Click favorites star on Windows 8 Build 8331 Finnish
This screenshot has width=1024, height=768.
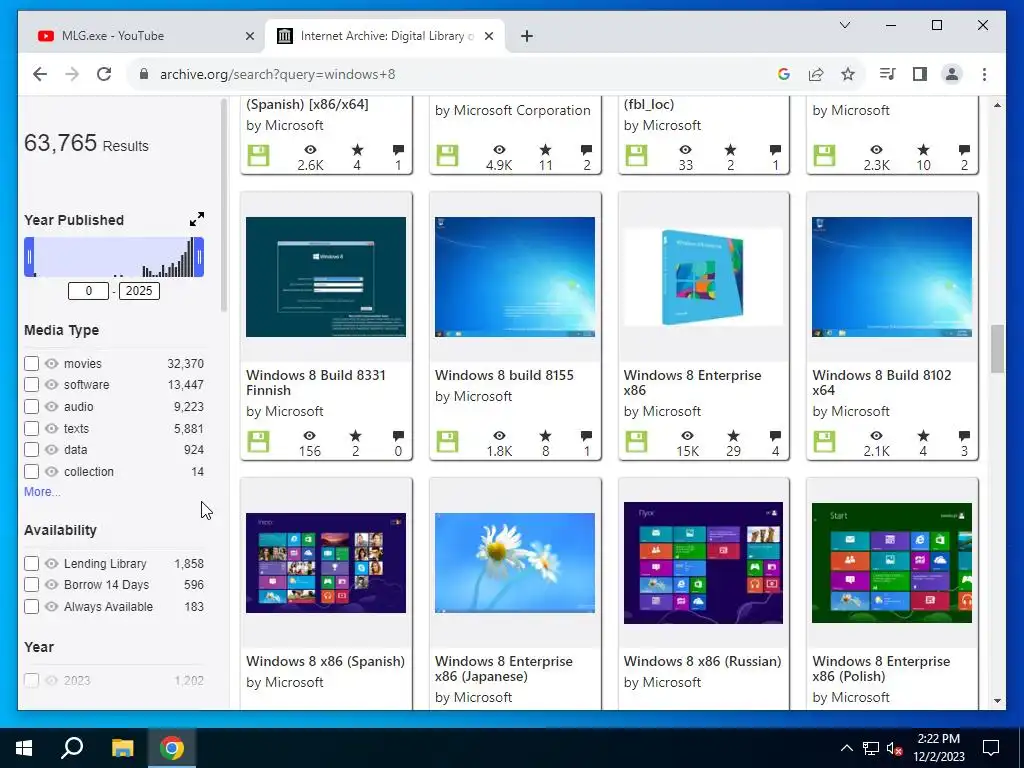pos(355,436)
